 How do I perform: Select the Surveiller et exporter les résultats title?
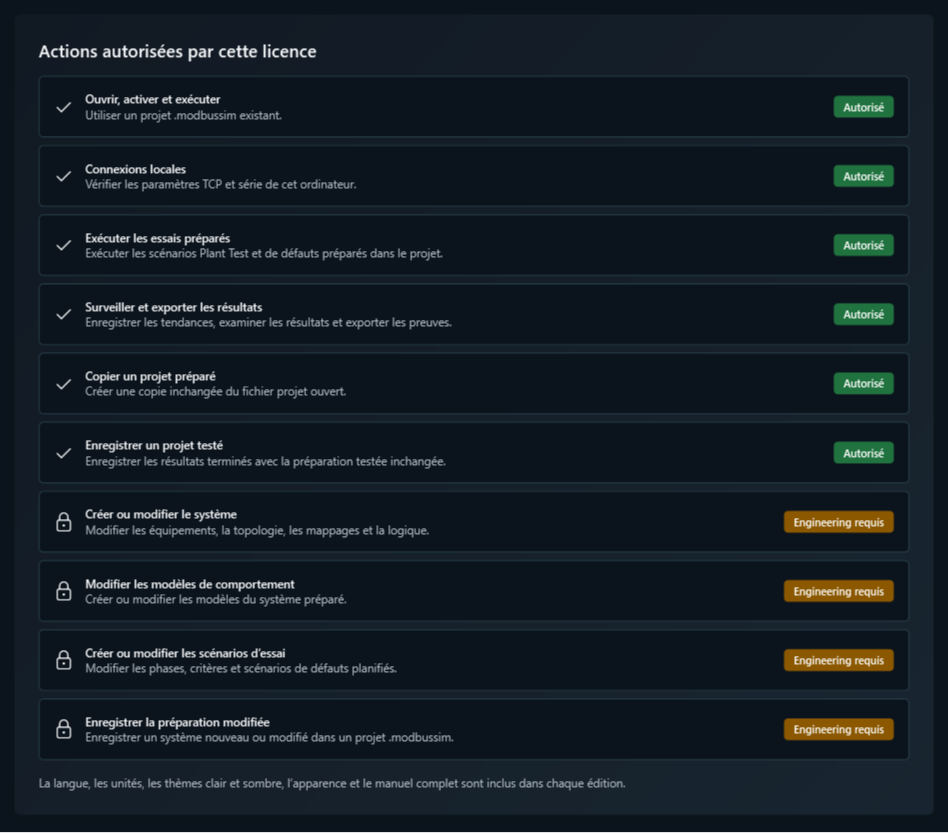pos(174,307)
